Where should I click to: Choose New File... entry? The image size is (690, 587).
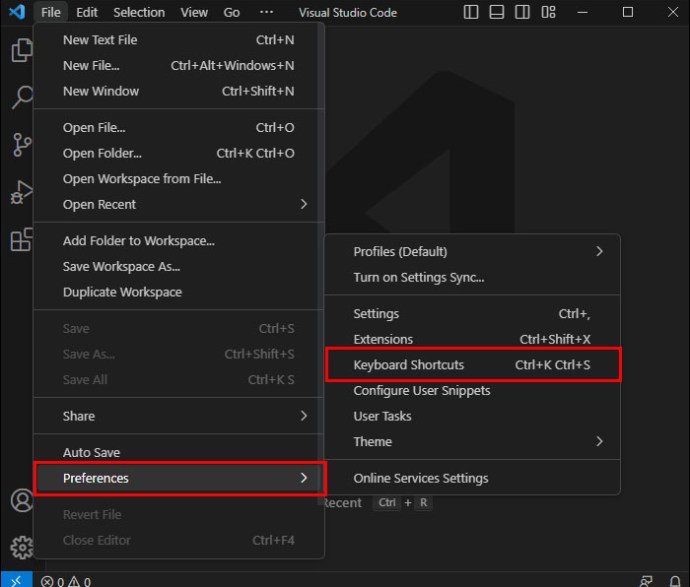click(x=180, y=66)
